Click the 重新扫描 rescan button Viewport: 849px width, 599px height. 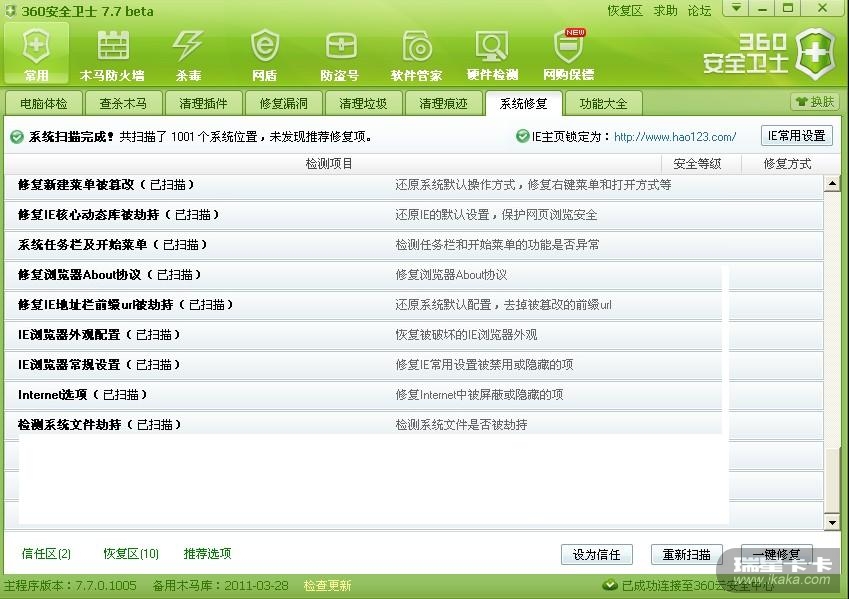click(x=687, y=555)
